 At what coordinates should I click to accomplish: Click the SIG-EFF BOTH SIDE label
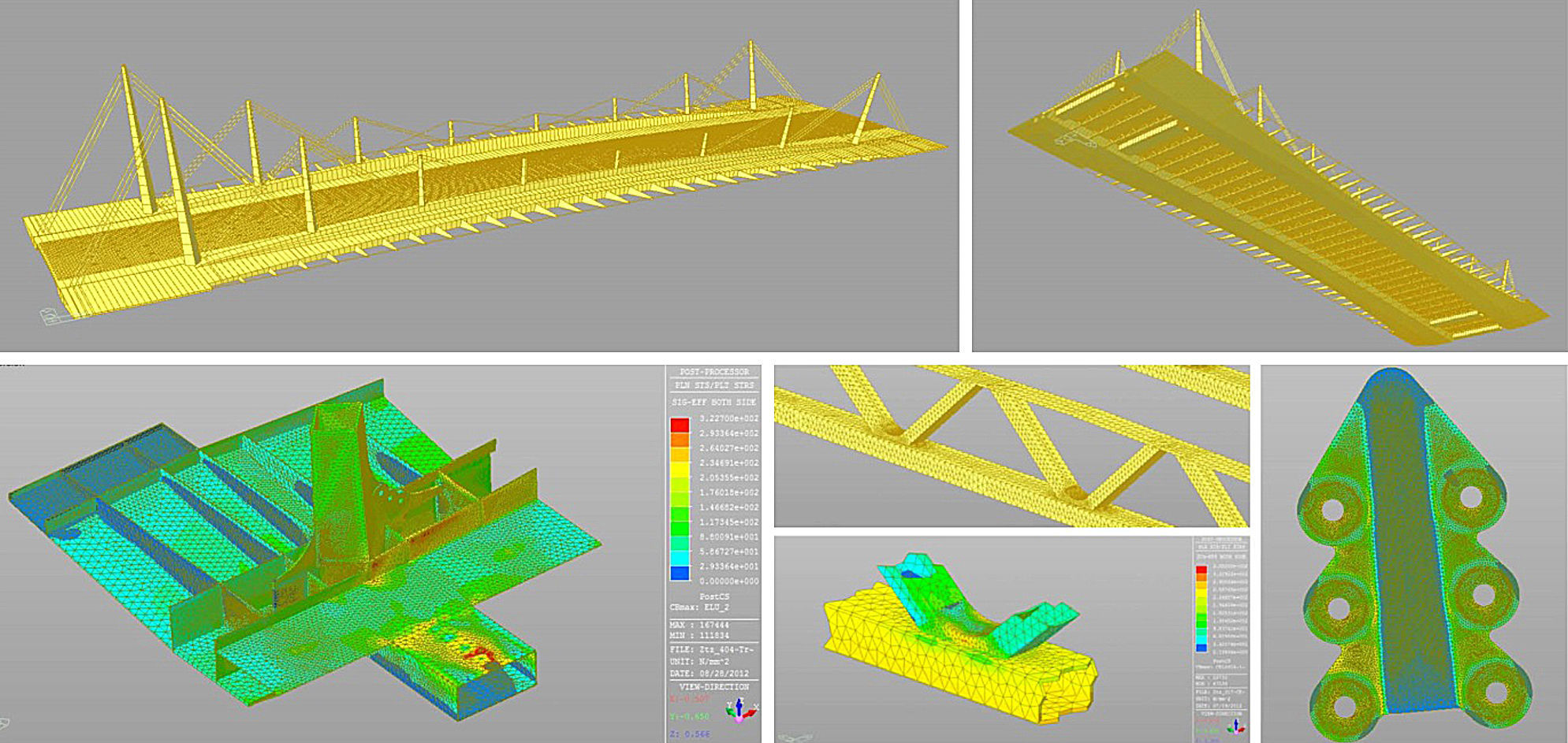click(x=714, y=402)
